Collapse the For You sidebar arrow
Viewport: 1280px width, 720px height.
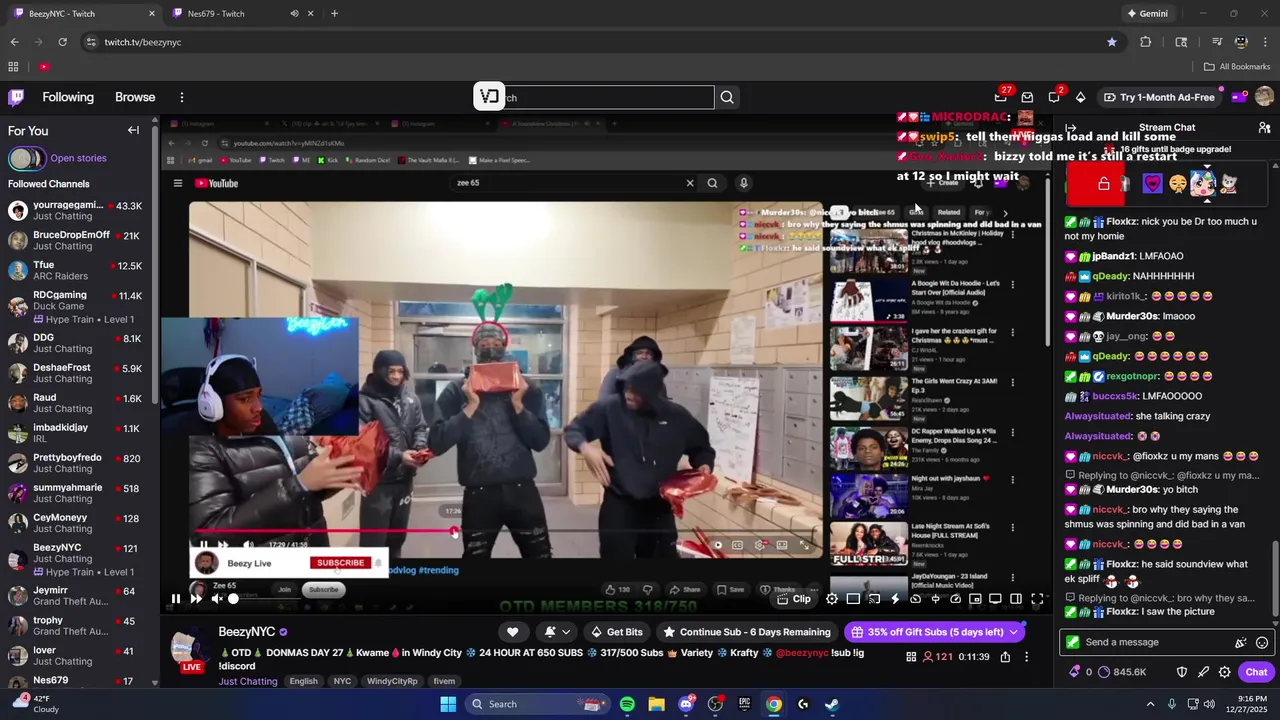pos(133,130)
